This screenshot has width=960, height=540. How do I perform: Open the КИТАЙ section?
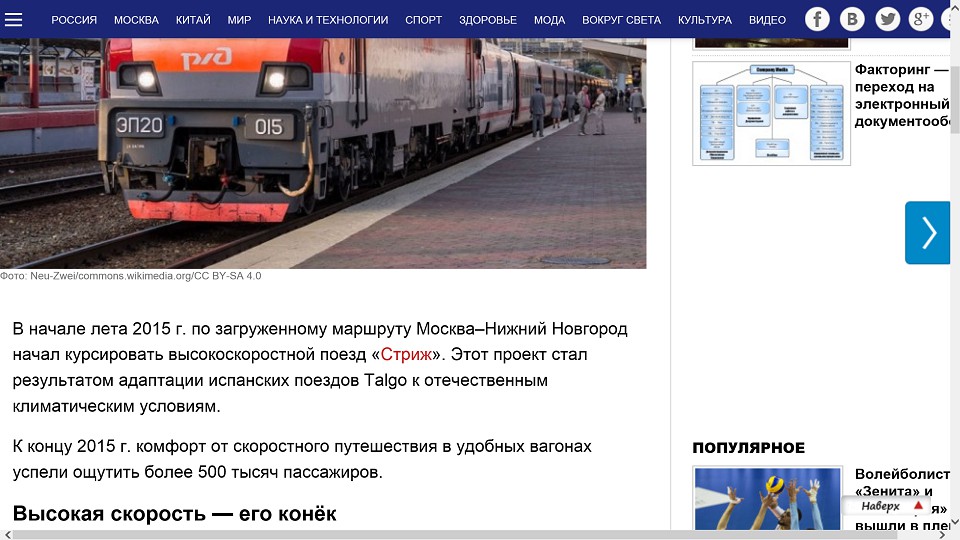point(193,20)
